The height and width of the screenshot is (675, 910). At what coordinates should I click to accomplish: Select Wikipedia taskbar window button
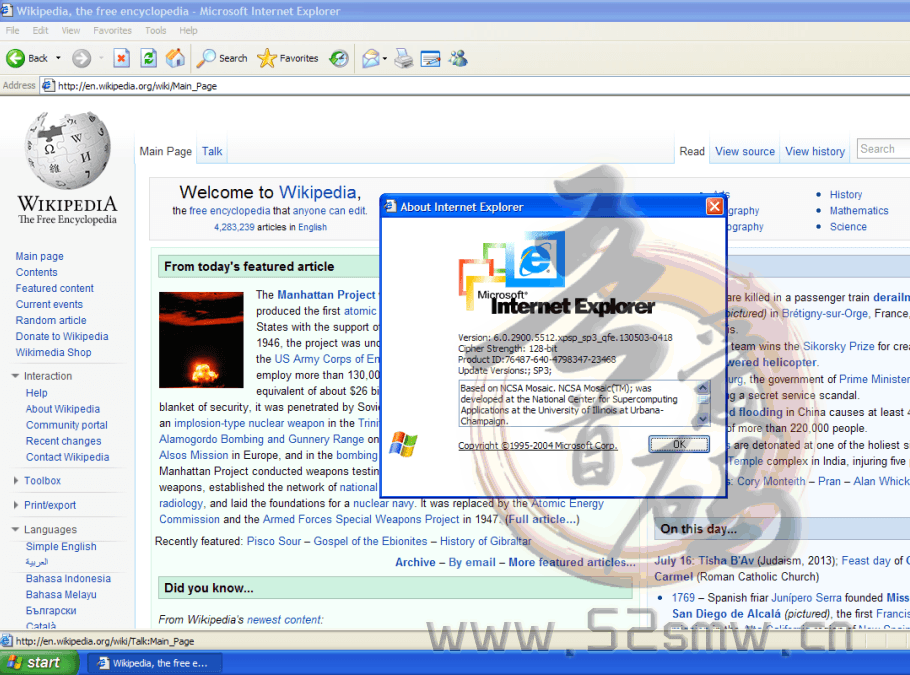pyautogui.click(x=153, y=663)
